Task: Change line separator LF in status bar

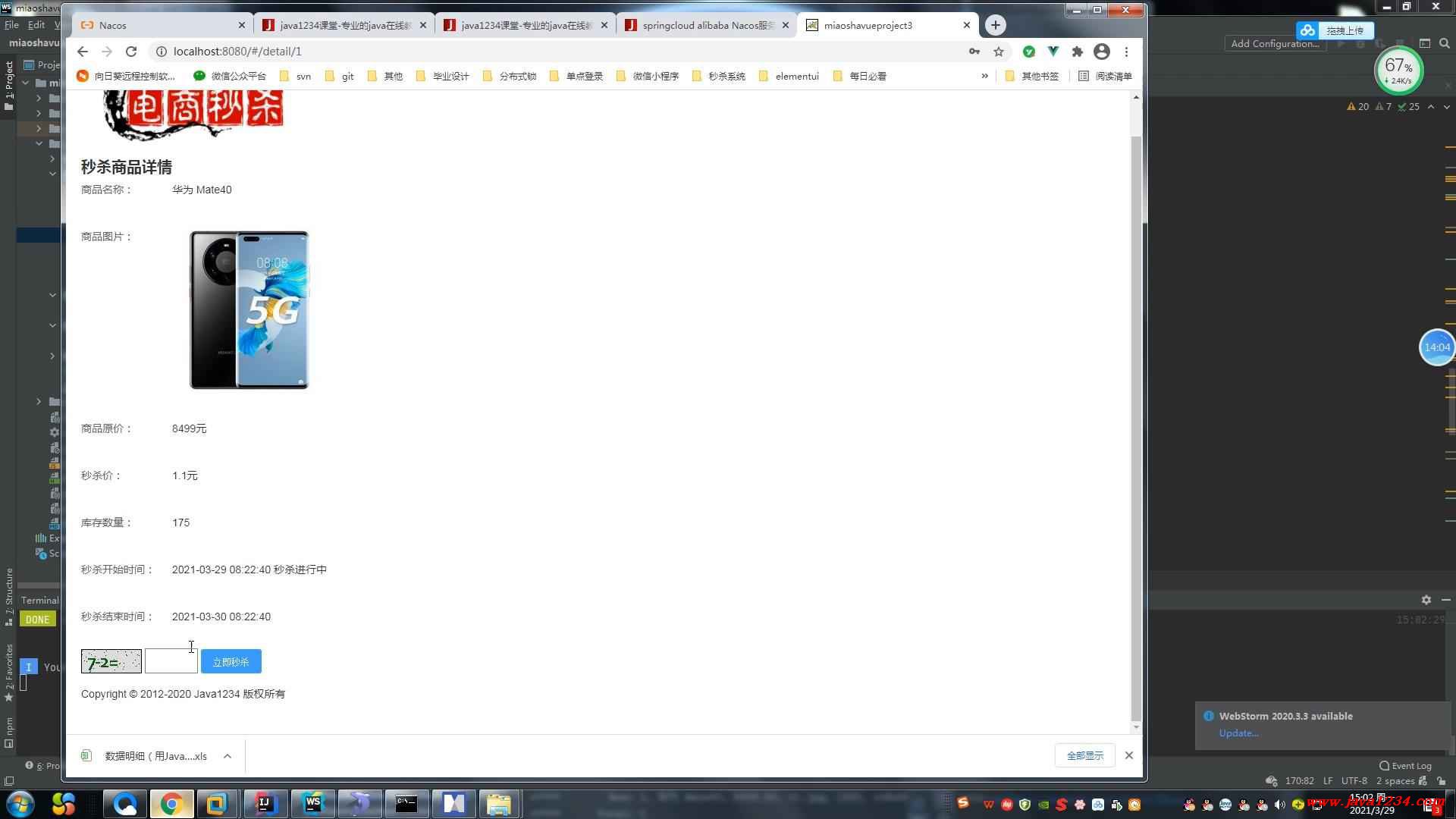Action: pyautogui.click(x=1328, y=781)
